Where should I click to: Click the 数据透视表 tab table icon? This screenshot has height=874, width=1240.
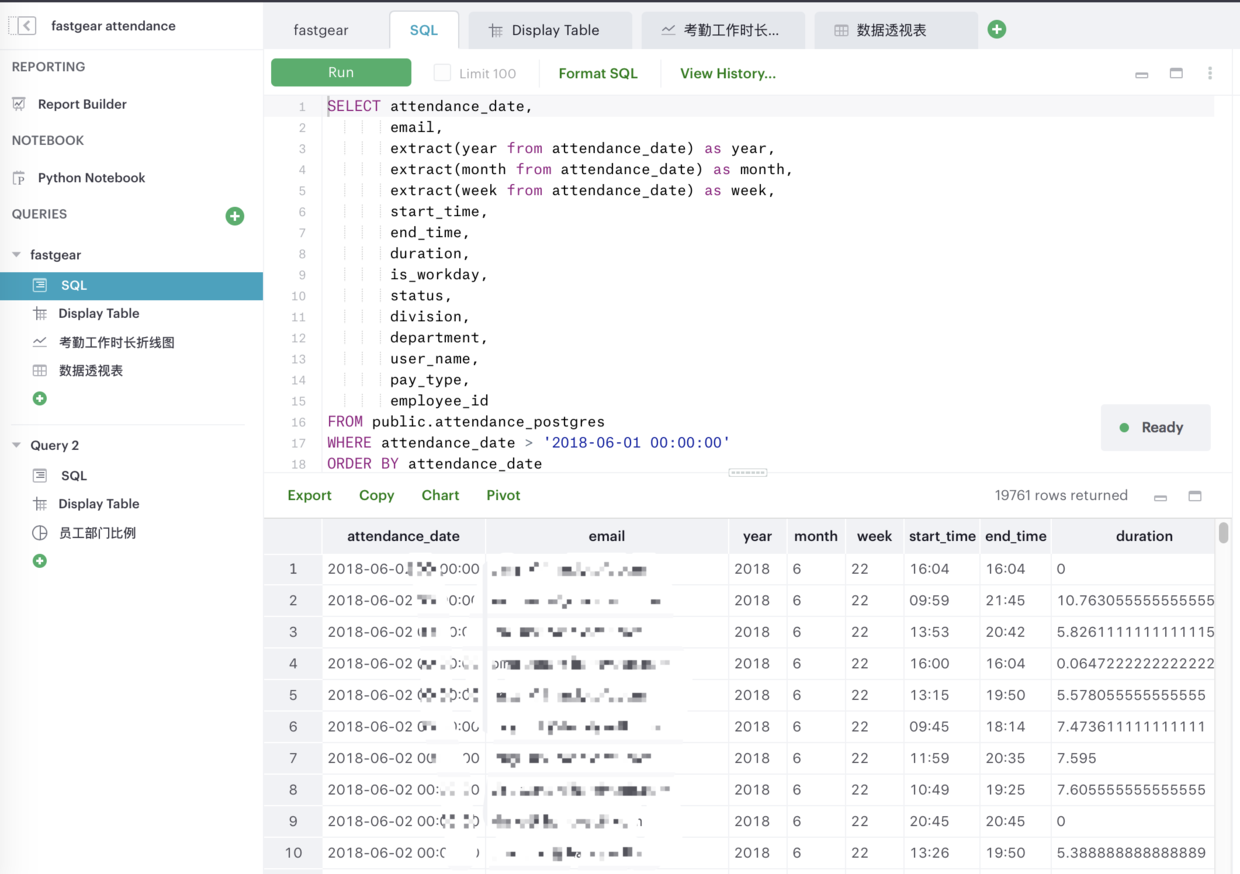point(841,31)
